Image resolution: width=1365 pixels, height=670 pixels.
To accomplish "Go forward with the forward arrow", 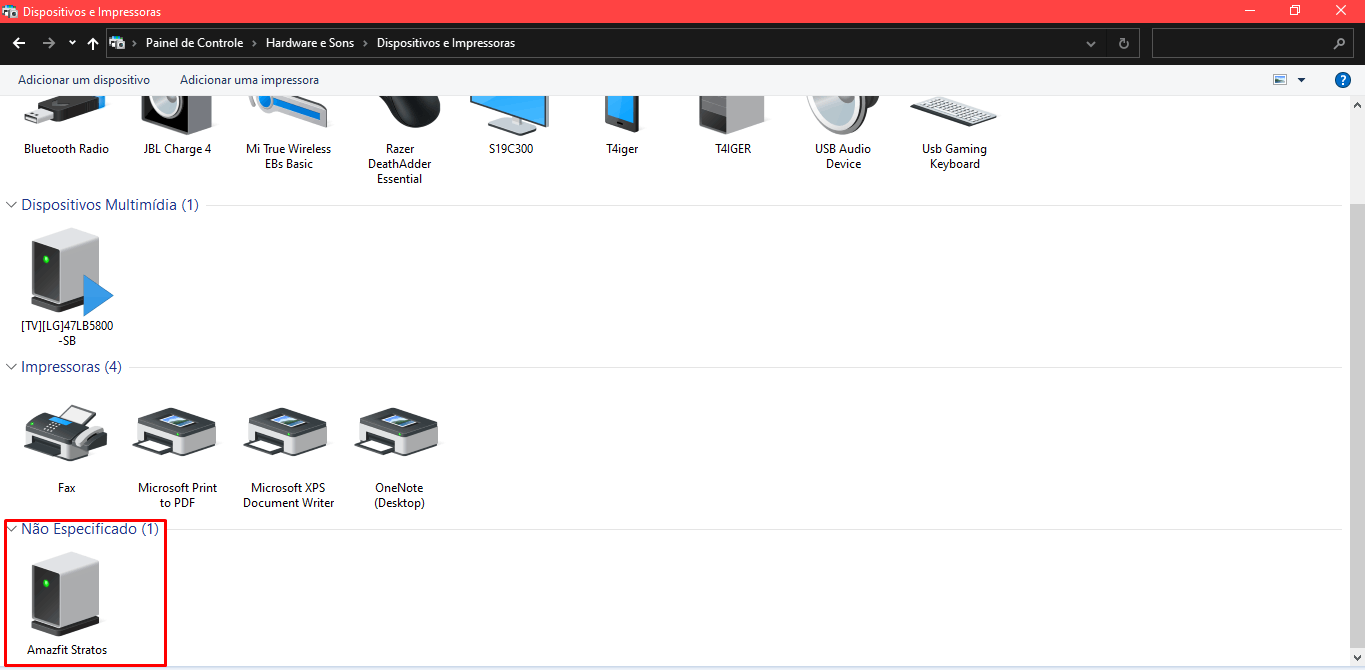I will [48, 43].
